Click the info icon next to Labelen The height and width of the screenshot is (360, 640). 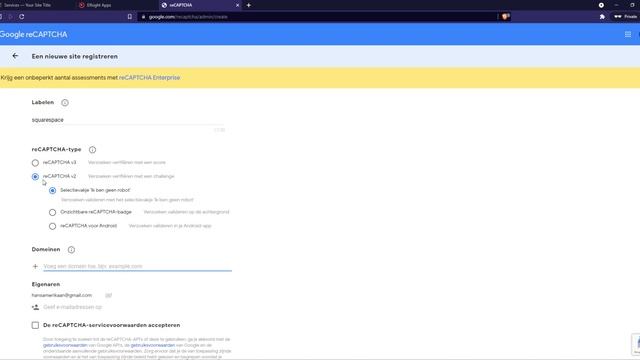point(65,102)
